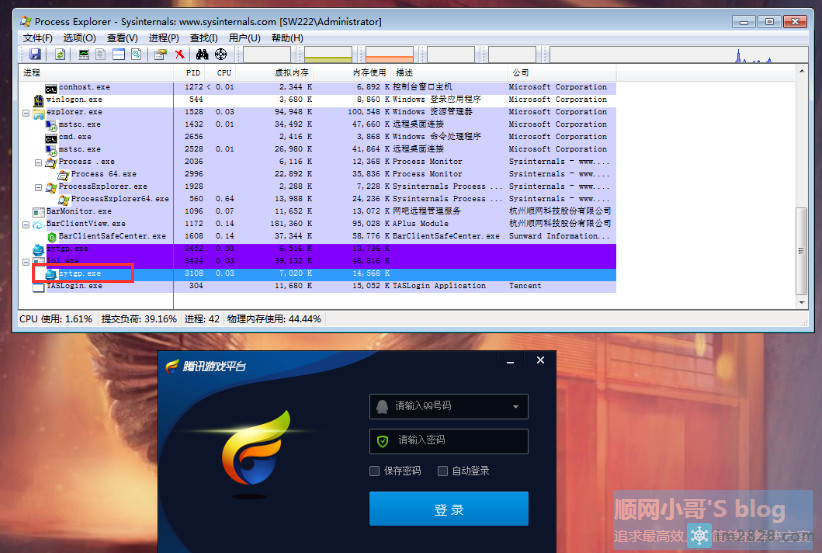Select the lol.exe process row
The image size is (822, 553).
coord(318,261)
